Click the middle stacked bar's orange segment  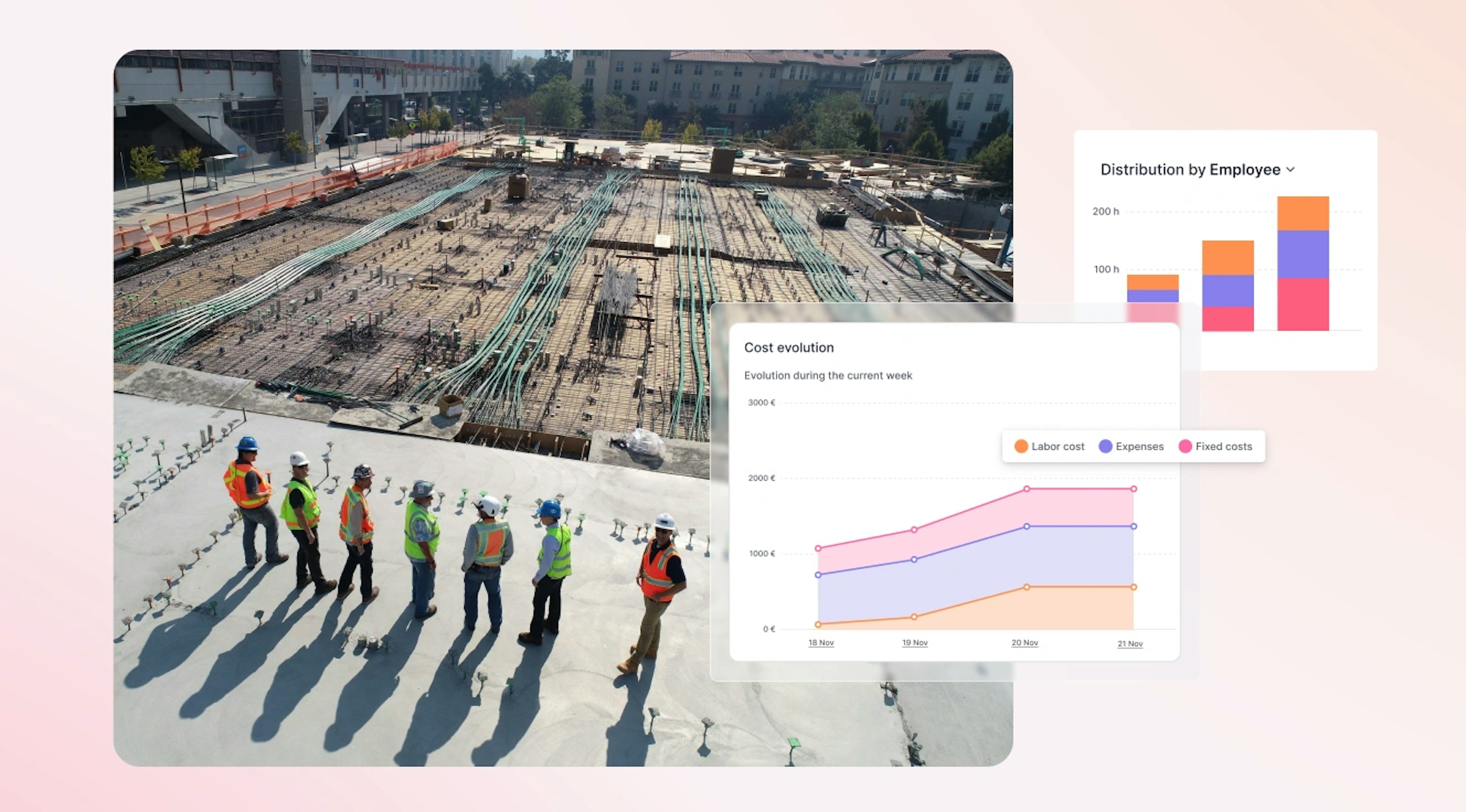(1227, 258)
